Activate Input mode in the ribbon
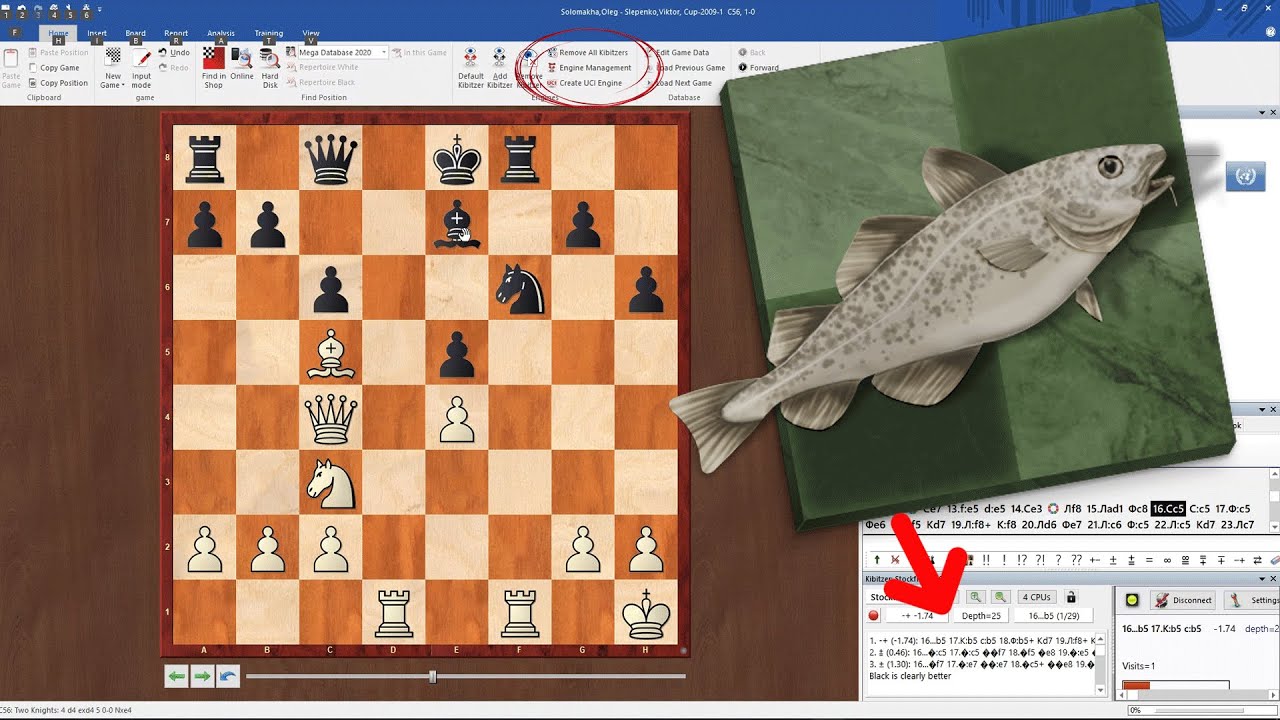This screenshot has width=1280, height=720. [142, 67]
